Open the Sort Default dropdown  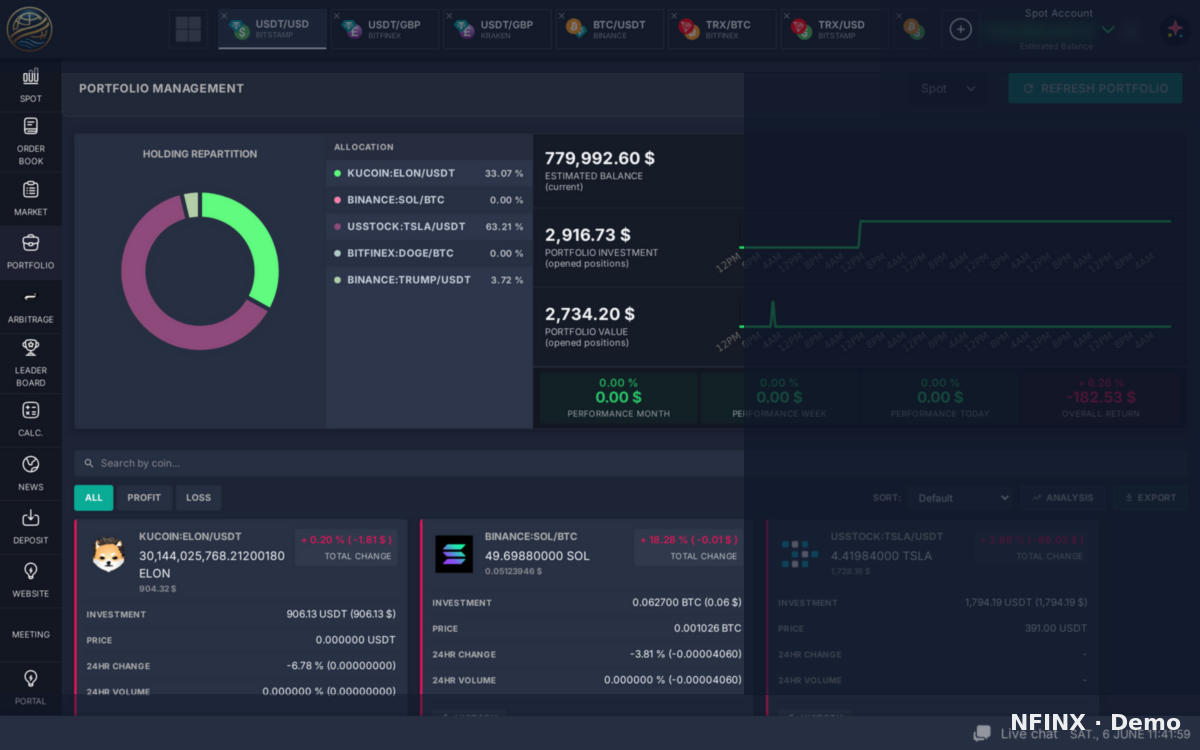click(x=961, y=497)
